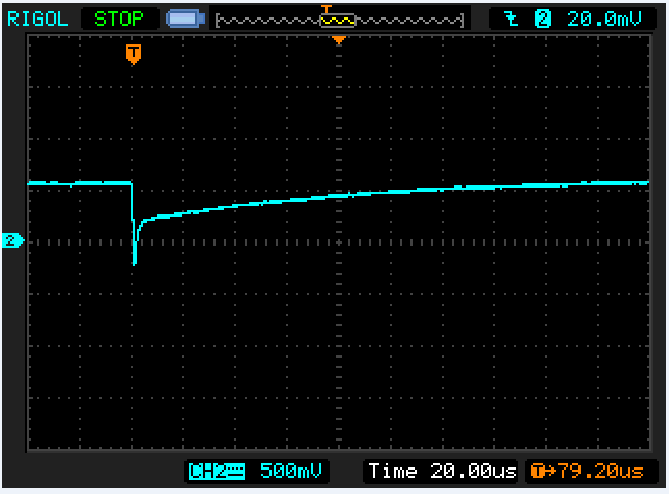Click the 20.0mV trigger level readout
The height and width of the screenshot is (494, 669).
pyautogui.click(x=604, y=19)
